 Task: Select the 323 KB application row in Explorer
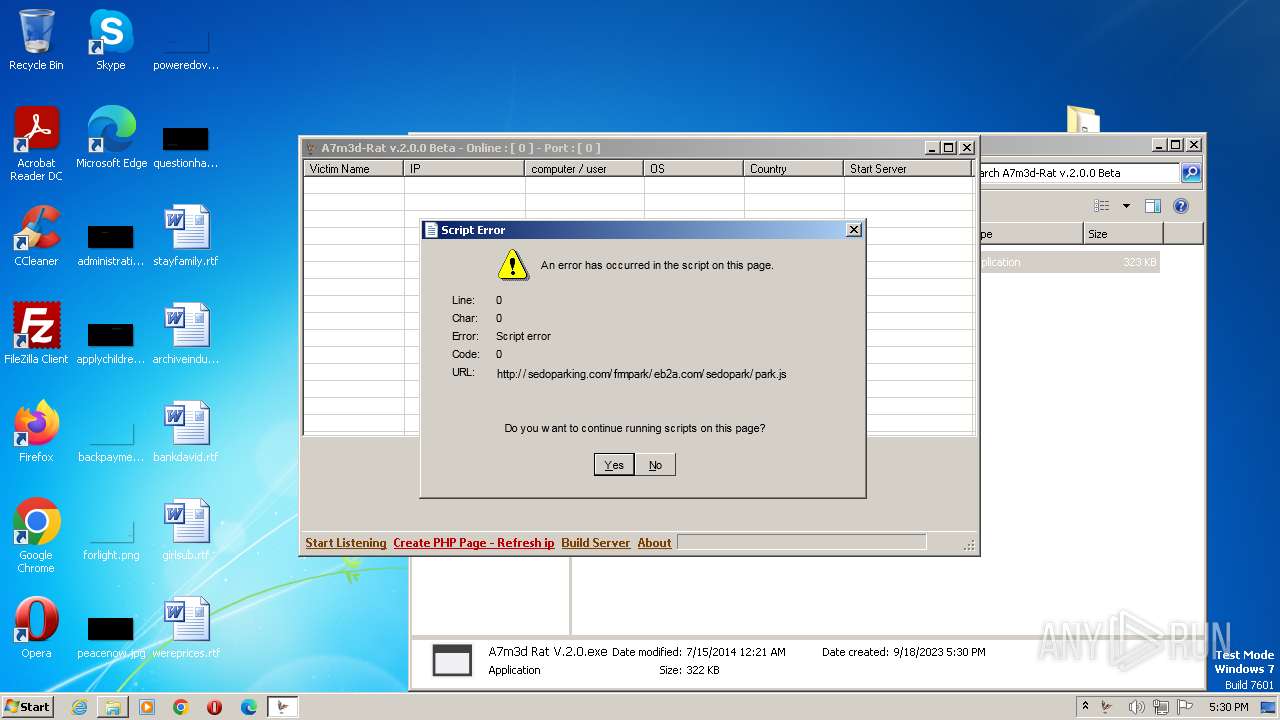1068,262
